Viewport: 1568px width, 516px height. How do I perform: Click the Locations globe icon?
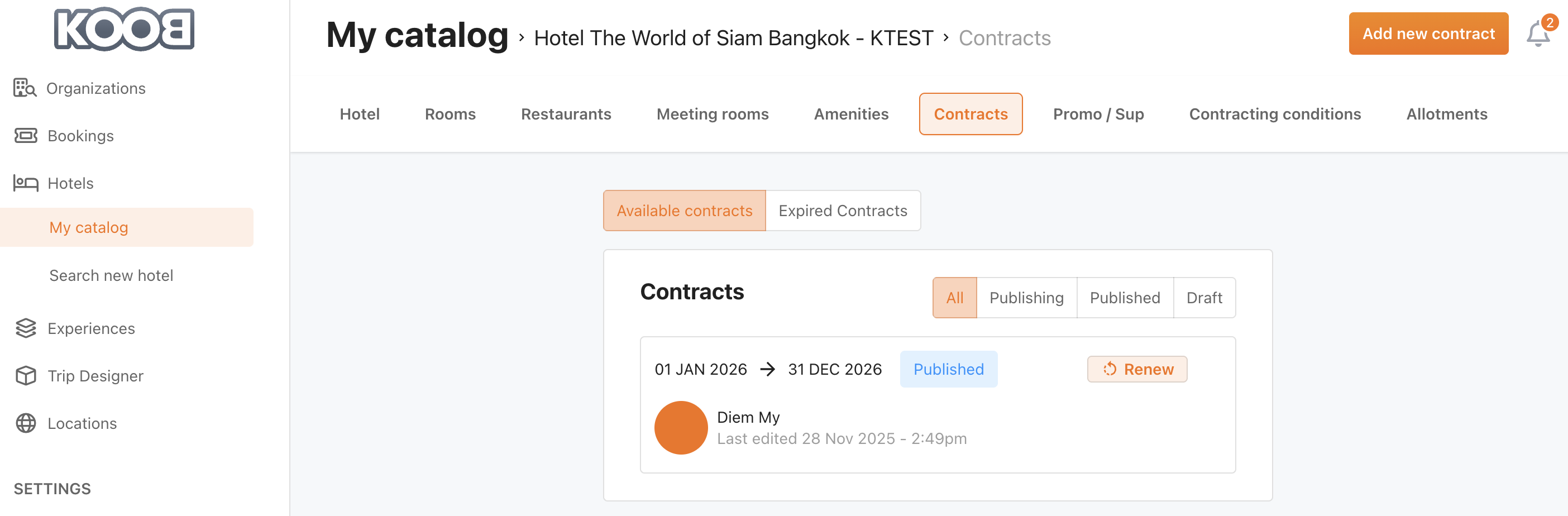[26, 423]
